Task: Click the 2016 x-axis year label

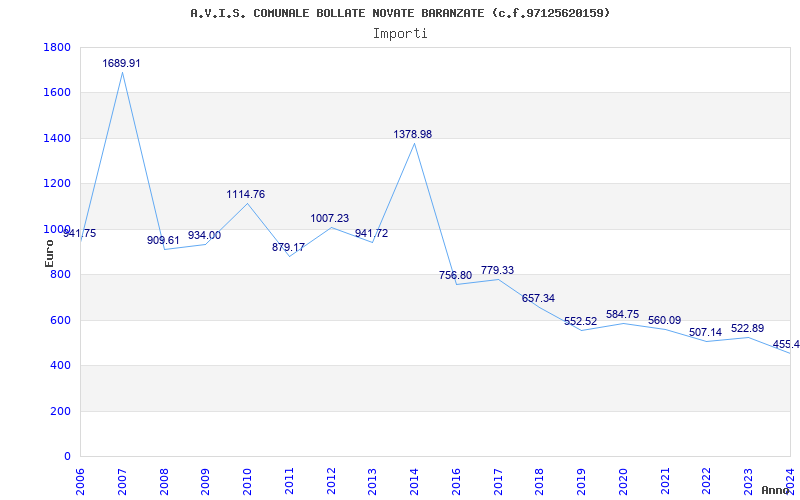Action: click(x=457, y=481)
